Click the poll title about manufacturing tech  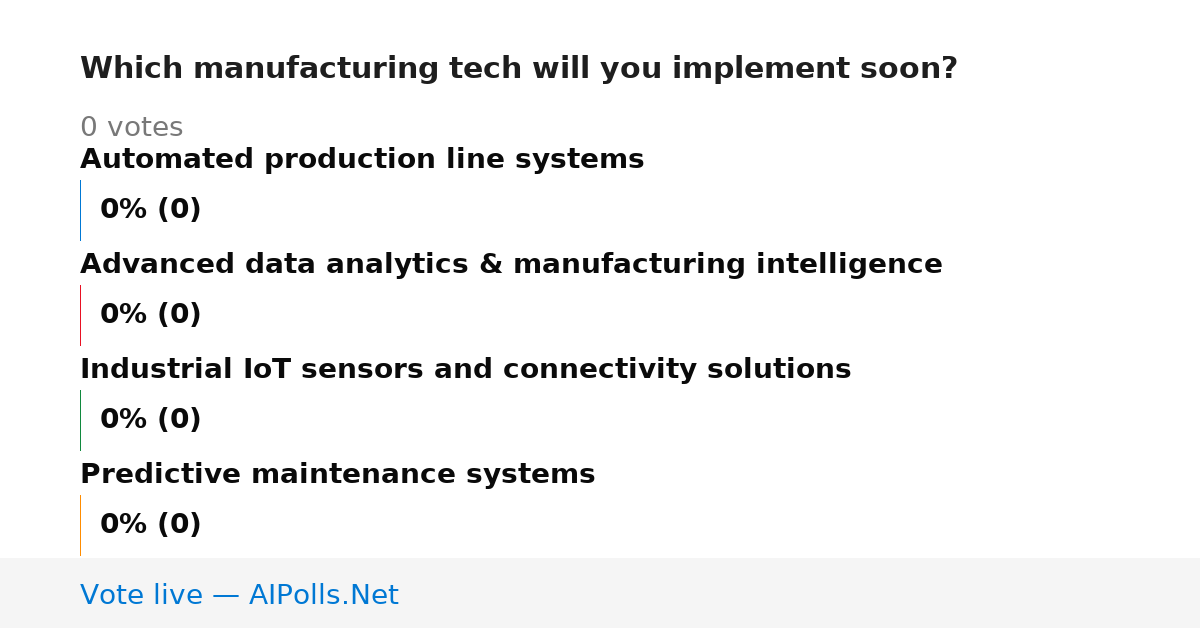click(518, 69)
